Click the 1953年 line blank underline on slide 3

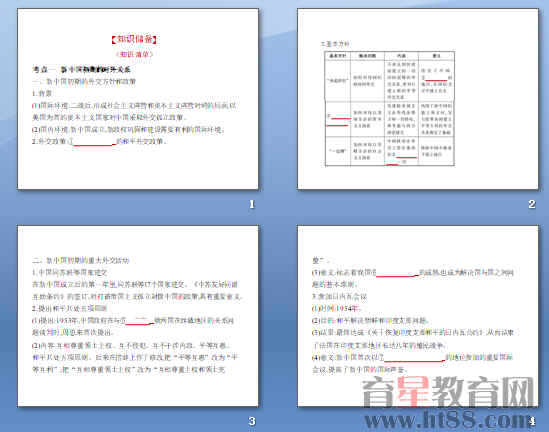coord(139,322)
